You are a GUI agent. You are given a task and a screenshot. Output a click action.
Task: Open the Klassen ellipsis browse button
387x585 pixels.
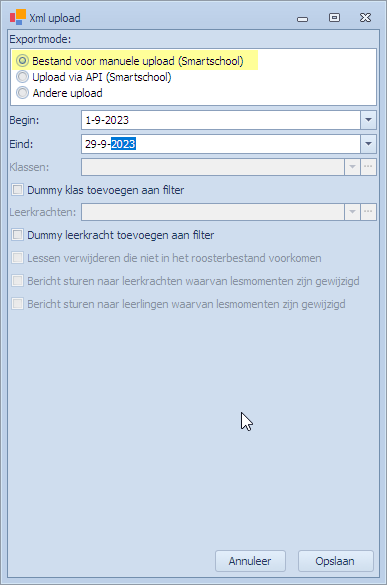(x=368, y=167)
